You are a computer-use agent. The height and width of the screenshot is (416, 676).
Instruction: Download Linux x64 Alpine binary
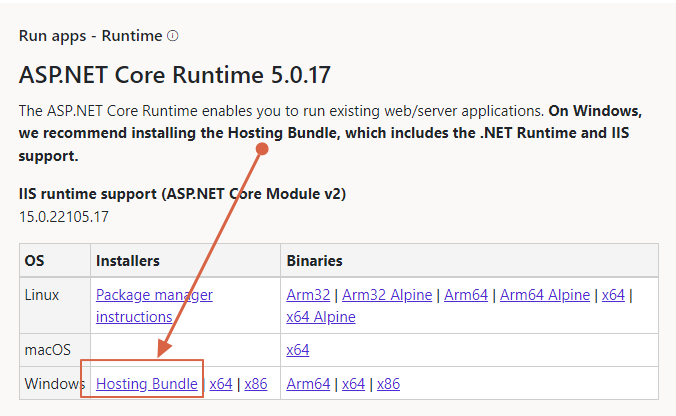[321, 317]
